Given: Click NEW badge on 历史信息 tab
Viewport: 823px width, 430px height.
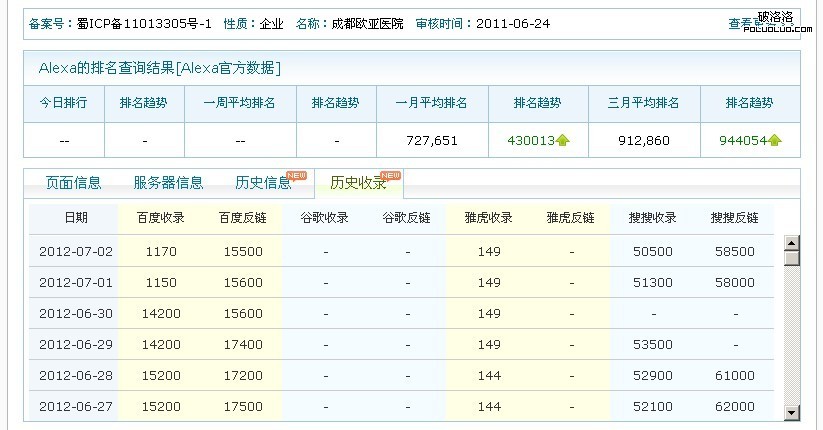Looking at the screenshot, I should [296, 176].
